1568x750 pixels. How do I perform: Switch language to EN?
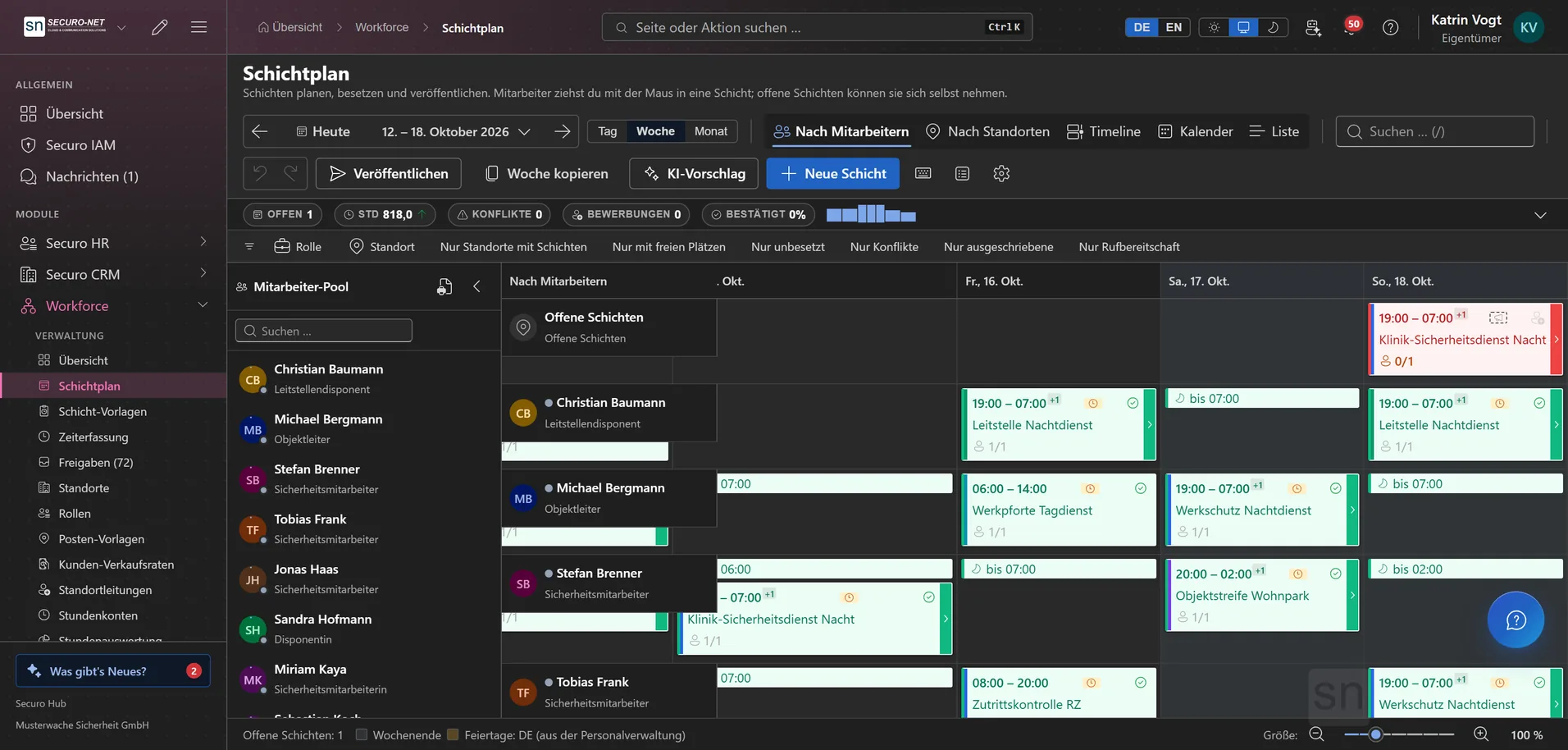[1174, 27]
